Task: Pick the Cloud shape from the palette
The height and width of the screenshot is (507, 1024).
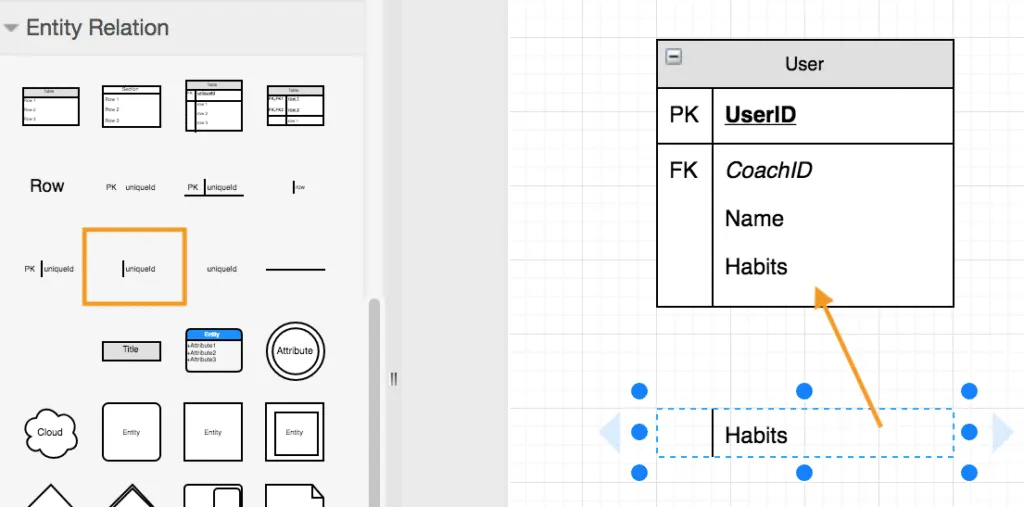Action: click(x=50, y=432)
